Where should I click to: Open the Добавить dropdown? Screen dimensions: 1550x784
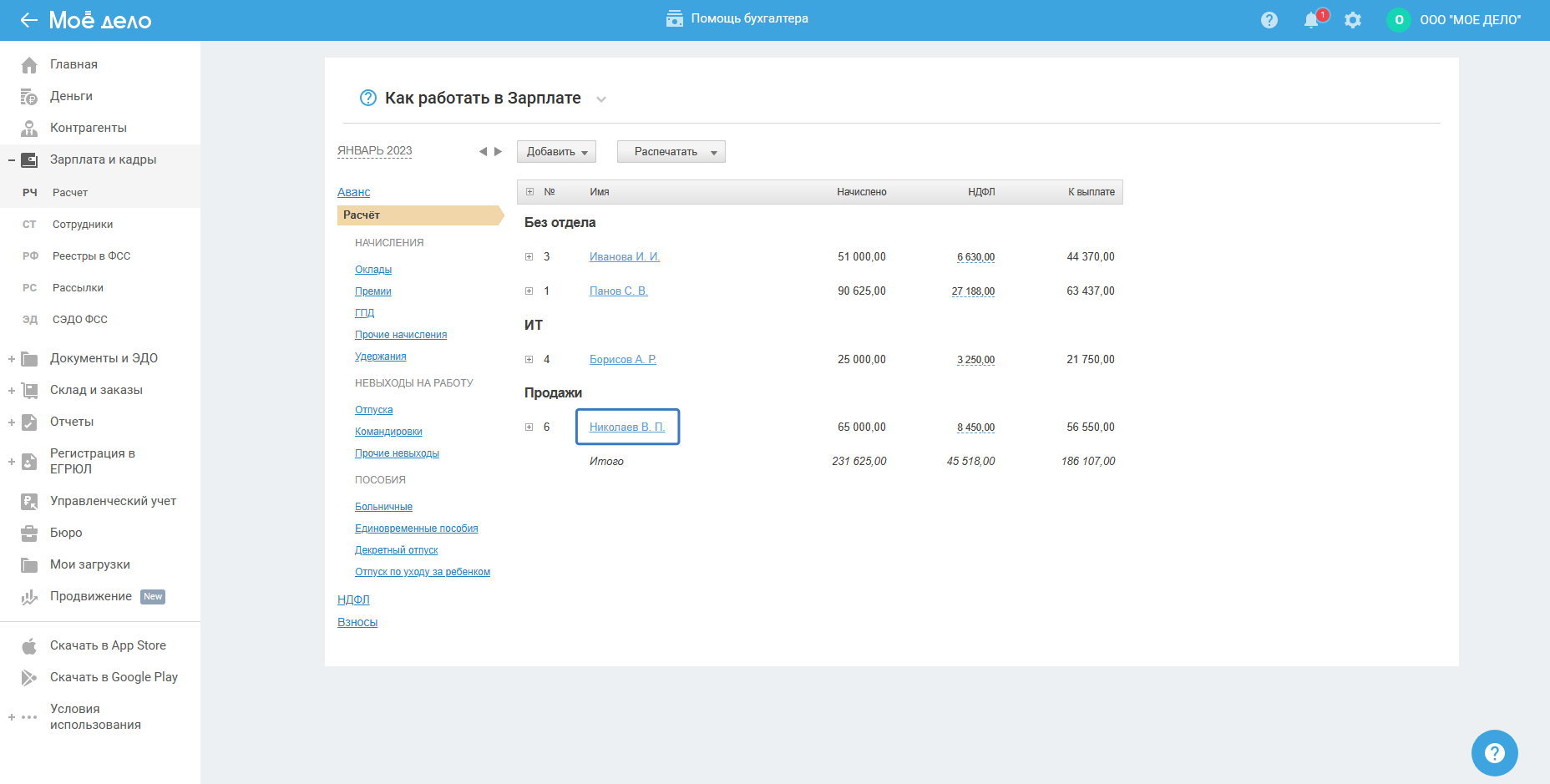(556, 151)
